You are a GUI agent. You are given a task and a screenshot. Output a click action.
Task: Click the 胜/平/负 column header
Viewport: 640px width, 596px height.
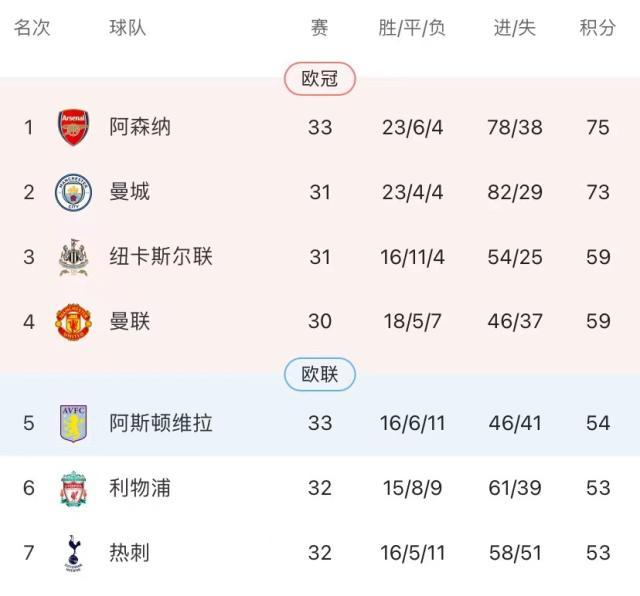pos(412,28)
